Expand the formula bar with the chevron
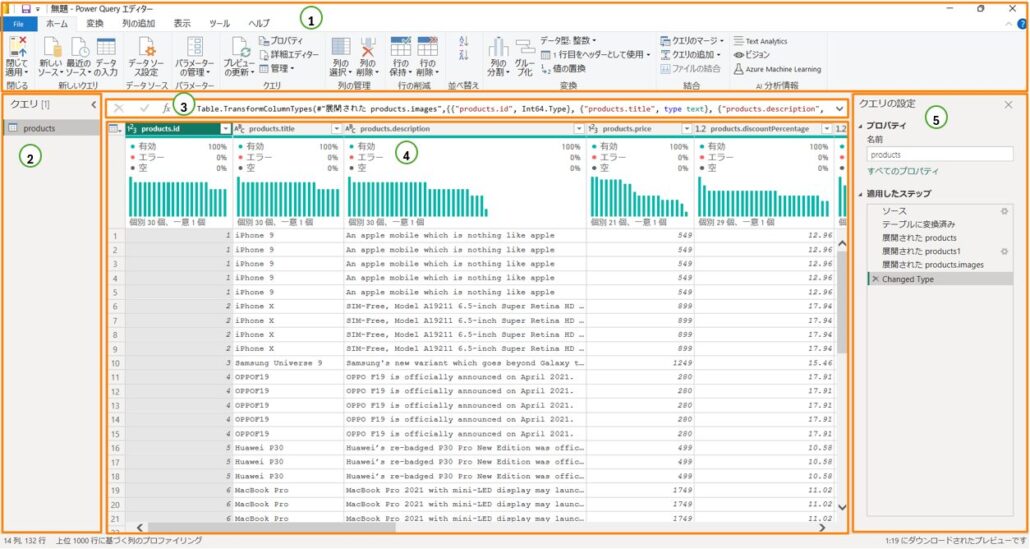The height and width of the screenshot is (549, 1030). 838,107
